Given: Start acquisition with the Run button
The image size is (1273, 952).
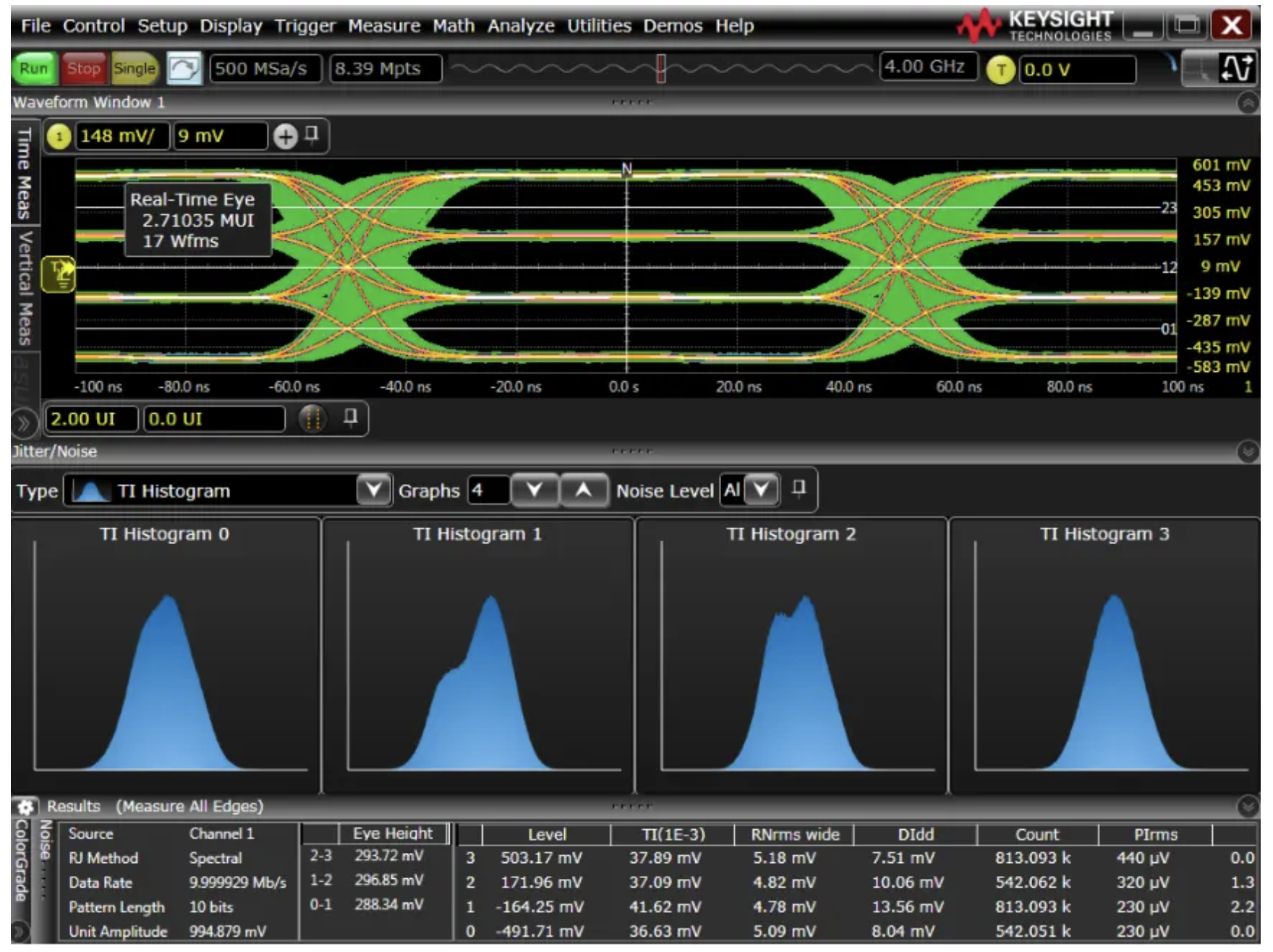Looking at the screenshot, I should (x=34, y=69).
